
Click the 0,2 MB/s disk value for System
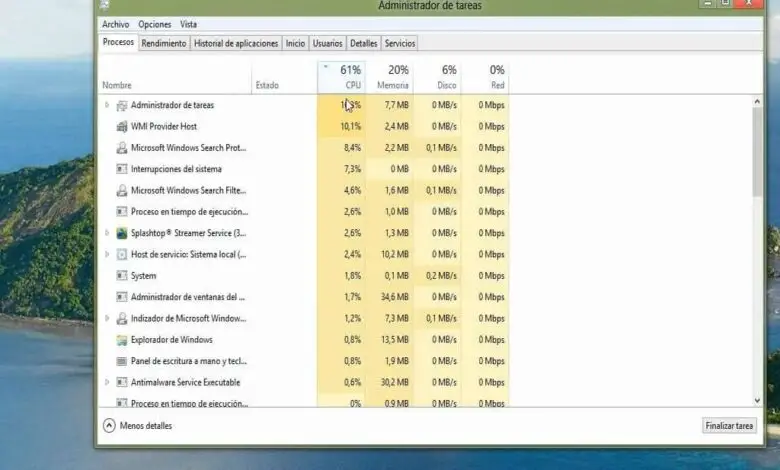(441, 276)
